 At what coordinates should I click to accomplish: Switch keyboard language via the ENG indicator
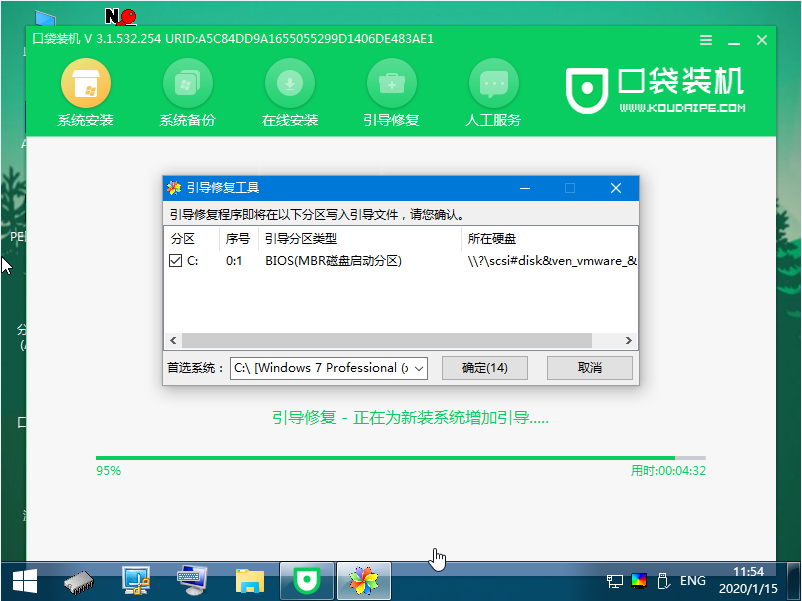(x=692, y=580)
